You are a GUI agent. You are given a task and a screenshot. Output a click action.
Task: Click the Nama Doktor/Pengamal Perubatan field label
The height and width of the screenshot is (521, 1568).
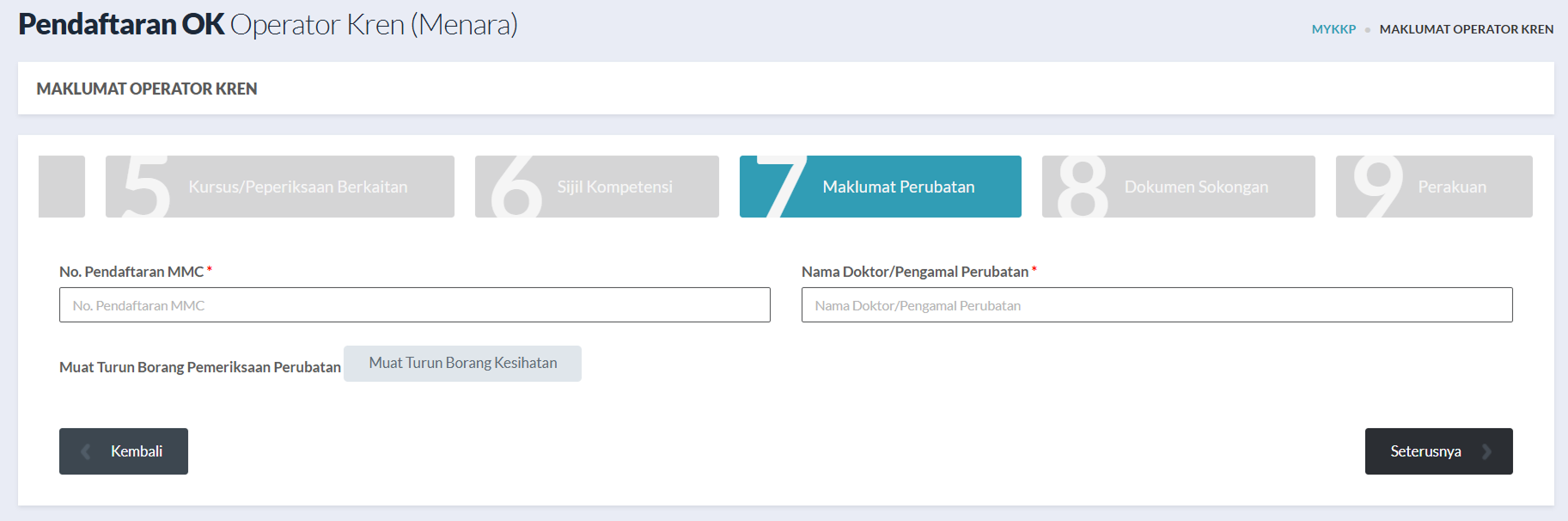coord(914,272)
